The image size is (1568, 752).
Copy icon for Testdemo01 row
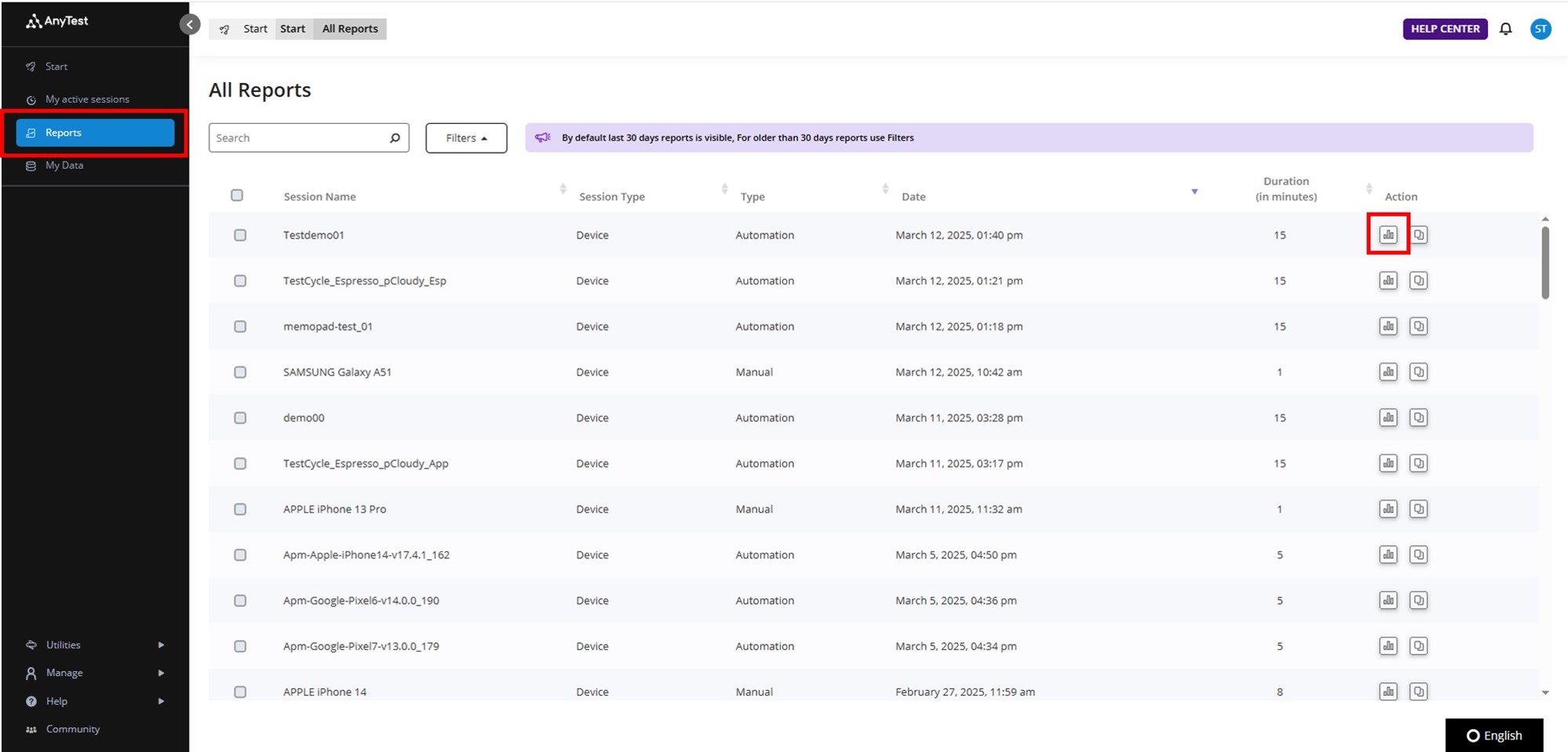1418,234
